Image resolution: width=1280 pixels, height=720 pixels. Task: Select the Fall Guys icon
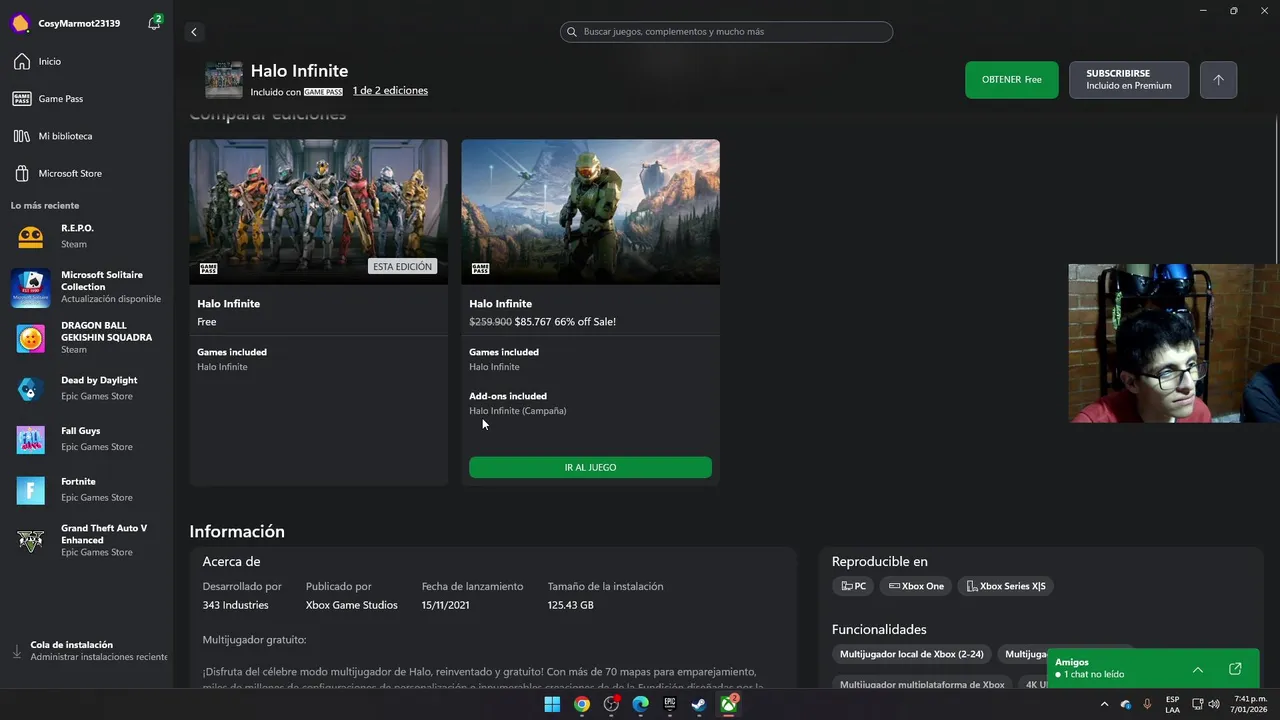tap(31, 439)
